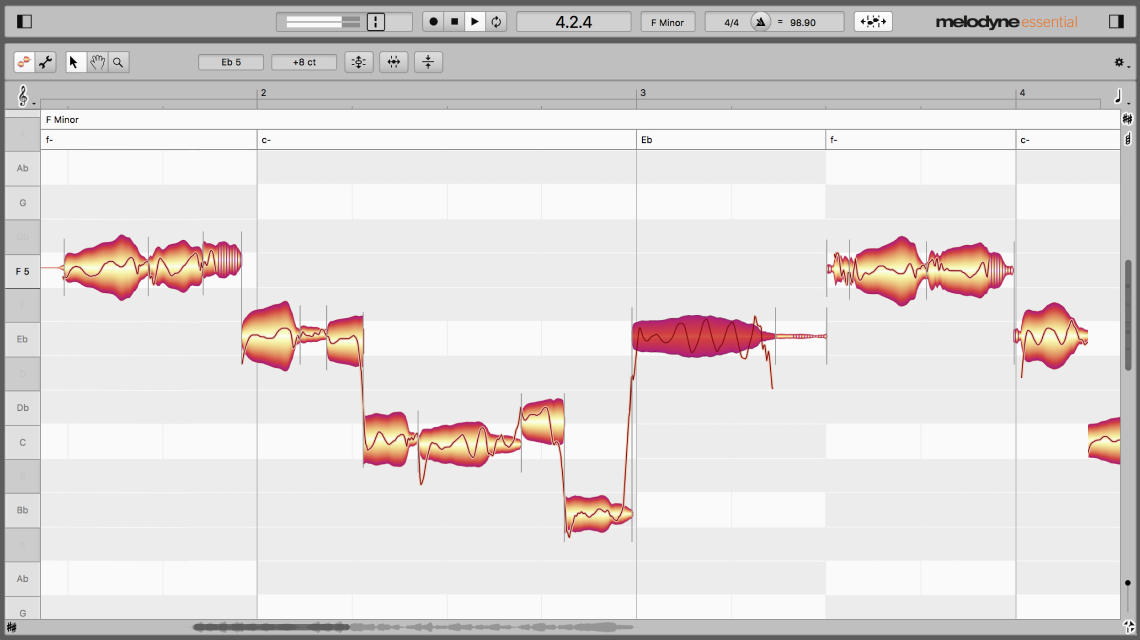
Task: Open the Leveling macro icon
Action: pos(428,62)
